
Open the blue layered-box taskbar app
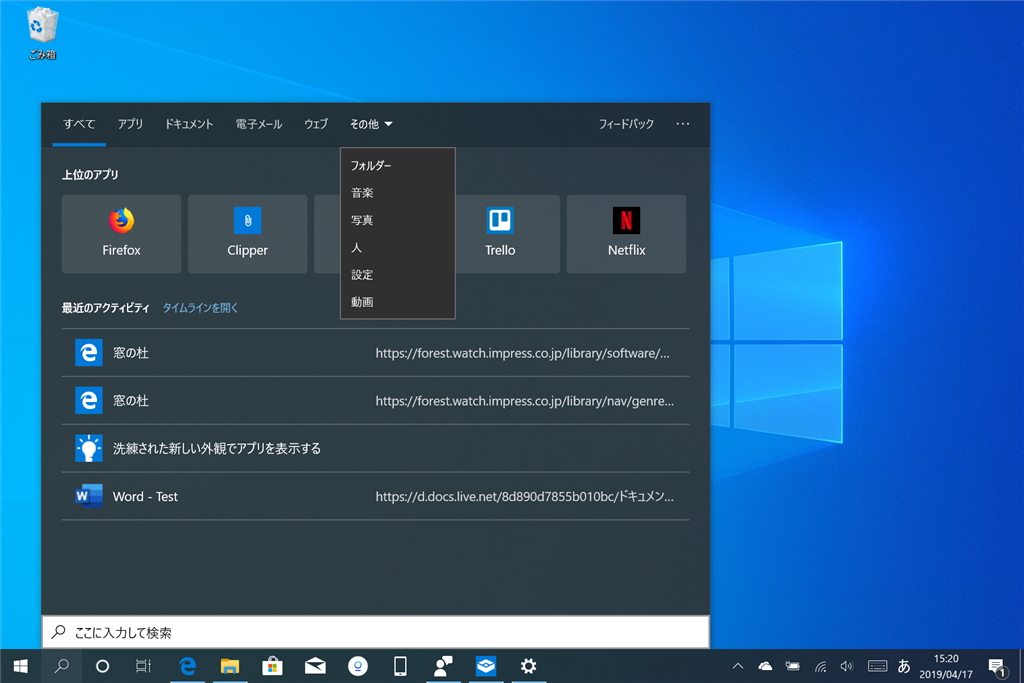pos(486,666)
